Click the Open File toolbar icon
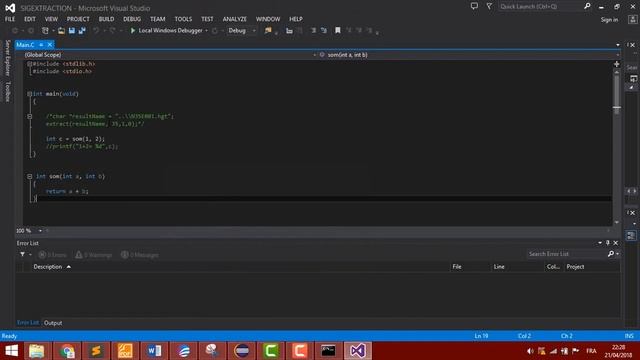Image resolution: width=640 pixels, height=360 pixels. [x=61, y=31]
